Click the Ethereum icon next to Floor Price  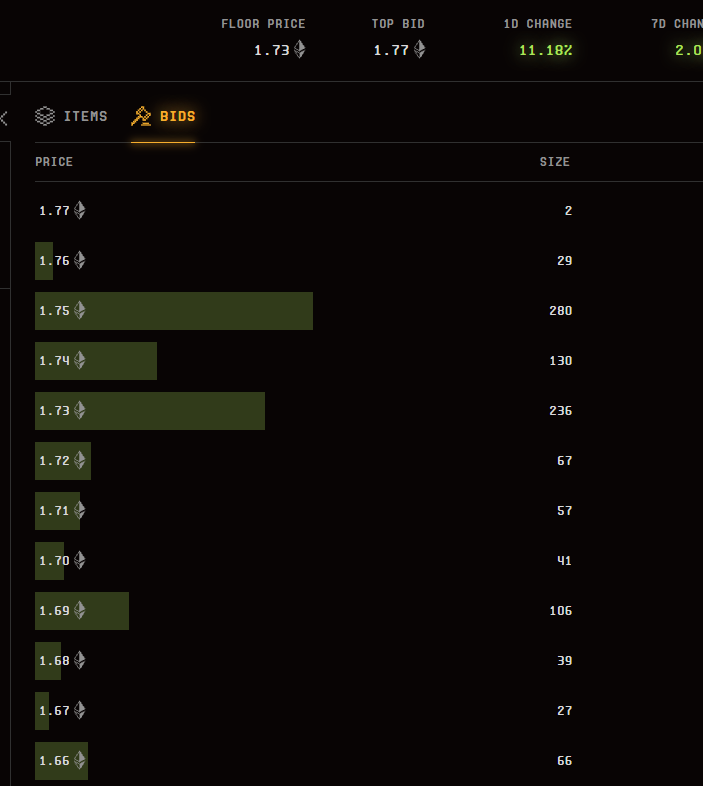pos(299,50)
